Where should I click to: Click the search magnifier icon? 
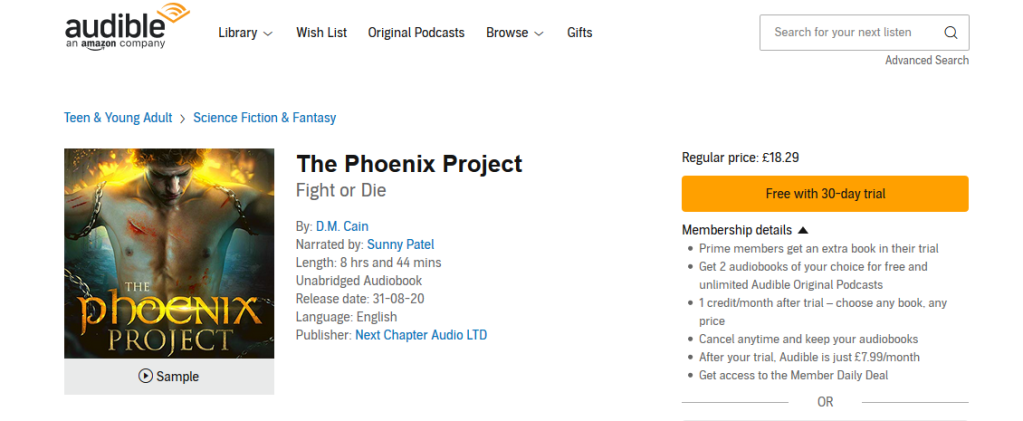click(951, 32)
